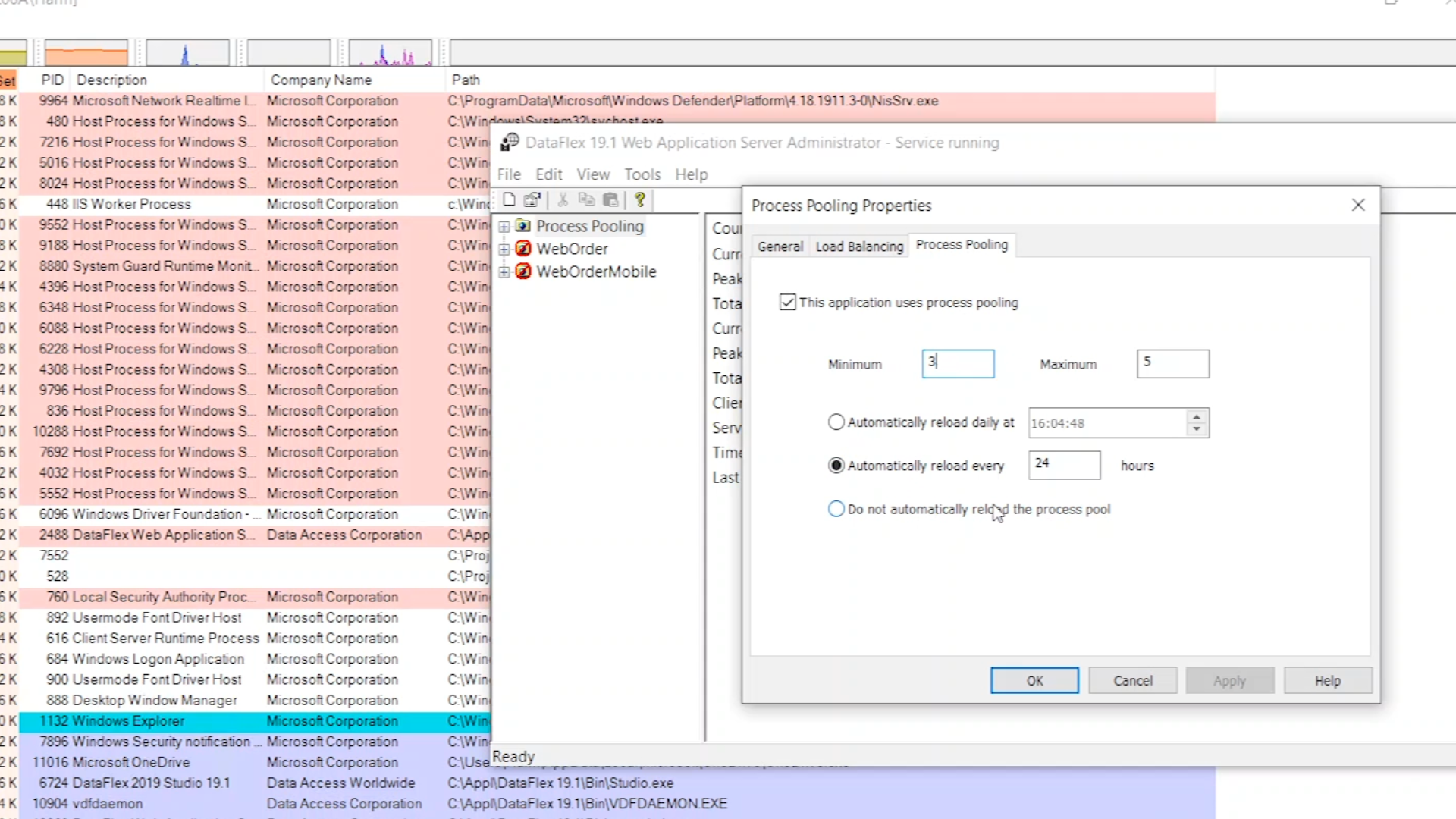Image resolution: width=1456 pixels, height=819 pixels.
Task: Click the Paste clipboard toolbar icon
Action: (x=610, y=199)
